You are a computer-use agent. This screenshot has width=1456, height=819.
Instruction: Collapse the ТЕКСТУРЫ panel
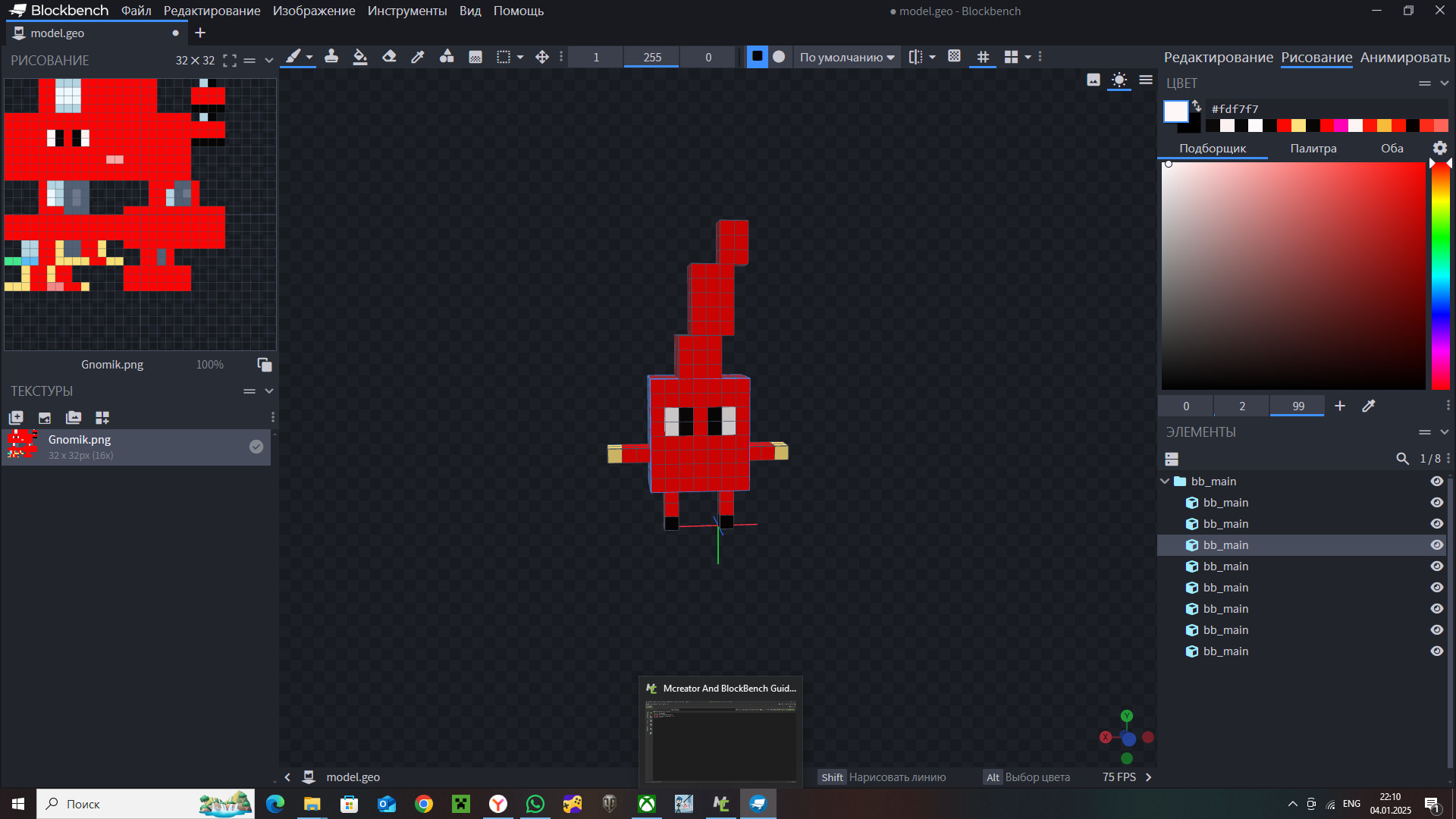(x=268, y=391)
